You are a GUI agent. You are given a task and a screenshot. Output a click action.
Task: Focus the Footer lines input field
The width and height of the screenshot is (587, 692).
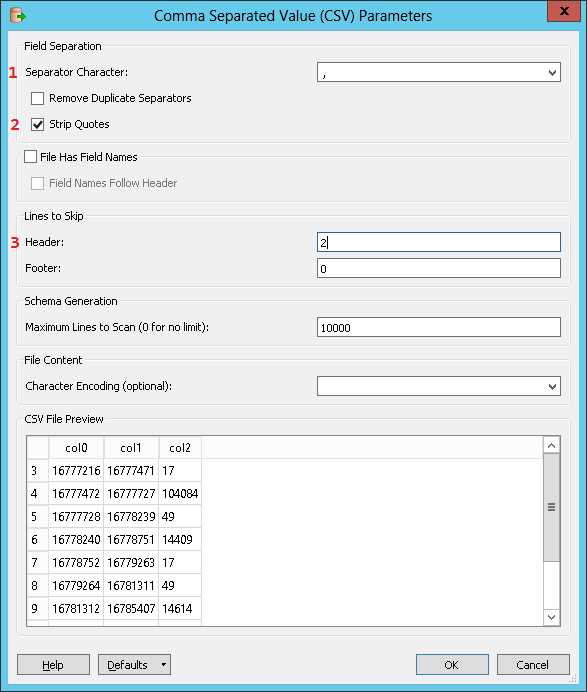(439, 268)
